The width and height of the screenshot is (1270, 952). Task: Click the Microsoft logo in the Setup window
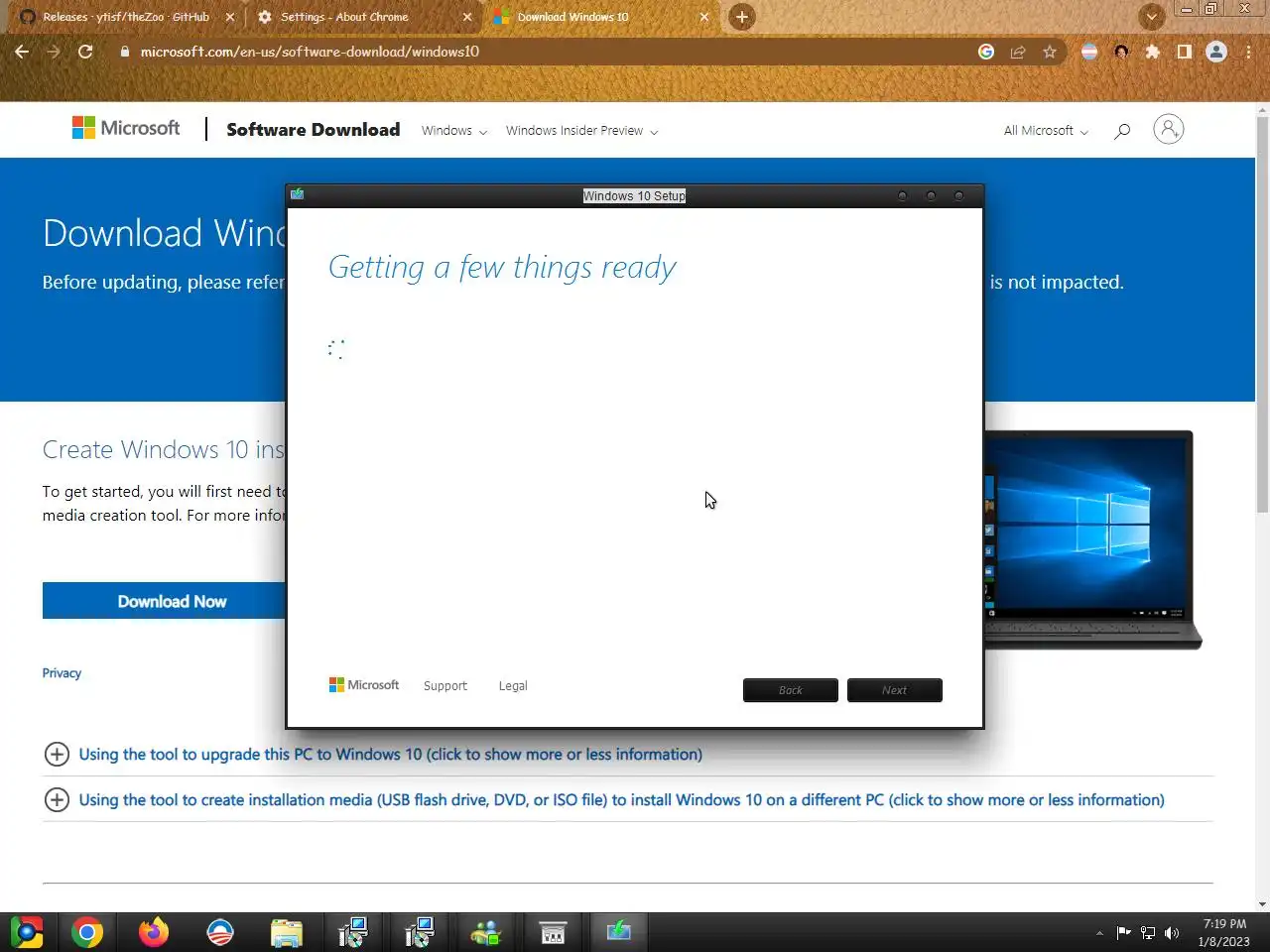(x=364, y=685)
